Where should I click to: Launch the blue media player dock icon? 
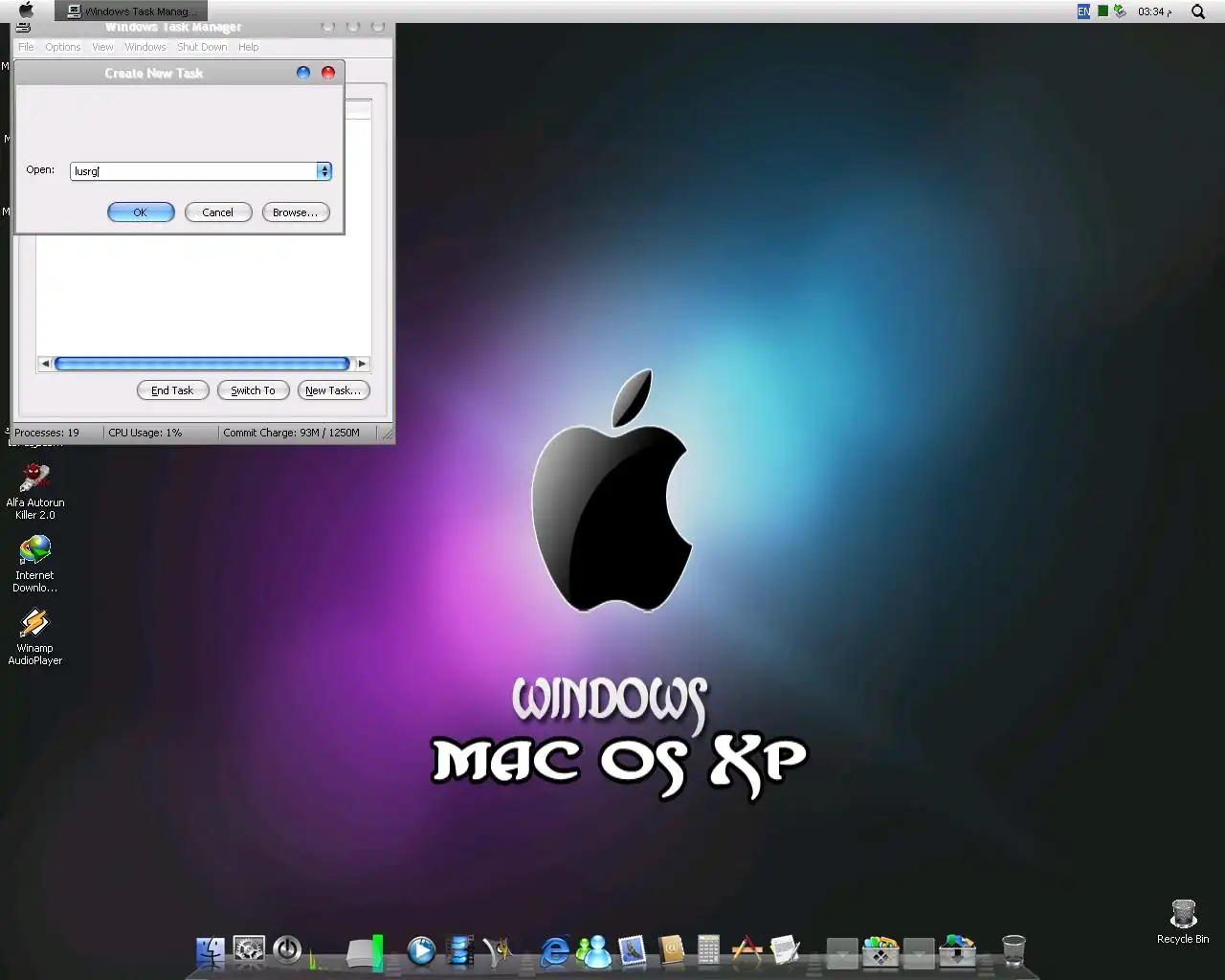point(421,950)
